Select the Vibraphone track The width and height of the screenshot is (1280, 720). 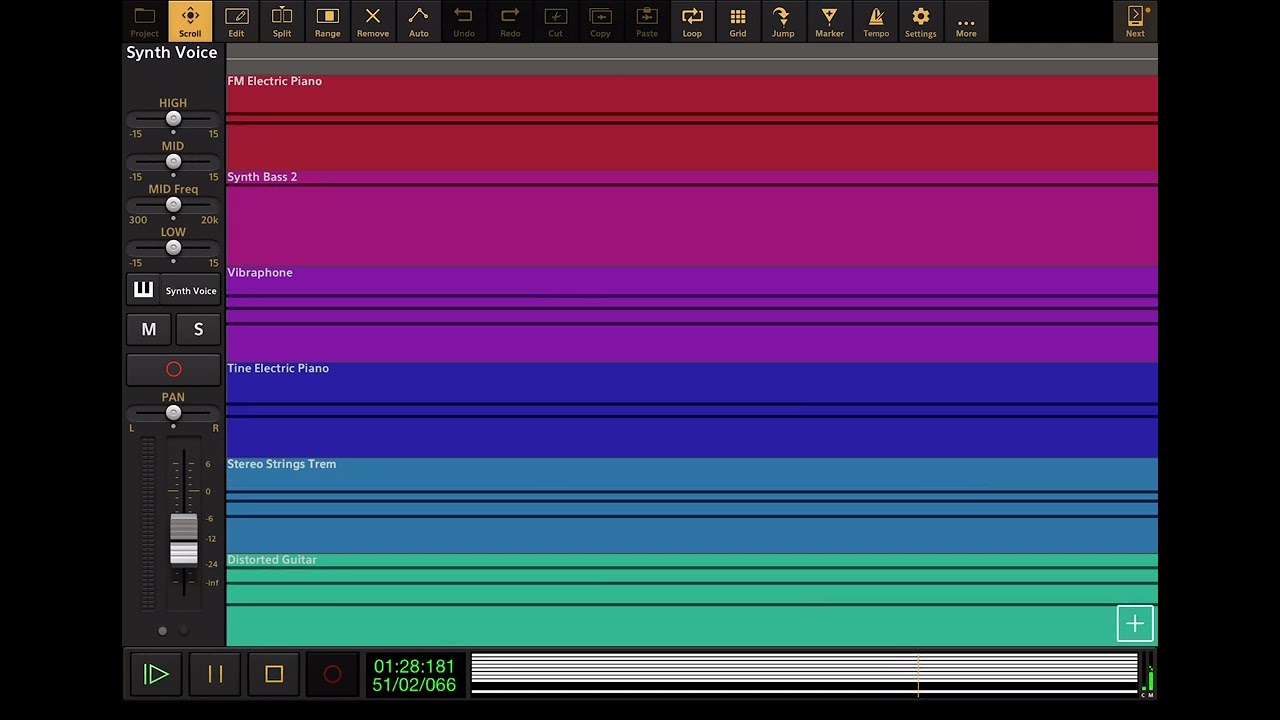pyautogui.click(x=692, y=314)
